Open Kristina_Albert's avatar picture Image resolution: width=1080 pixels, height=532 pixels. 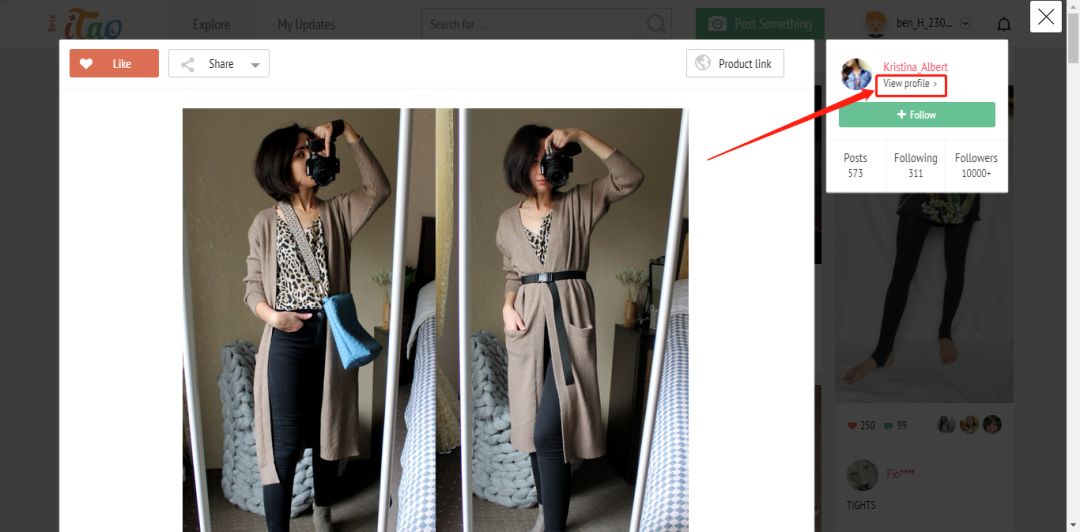pos(856,74)
